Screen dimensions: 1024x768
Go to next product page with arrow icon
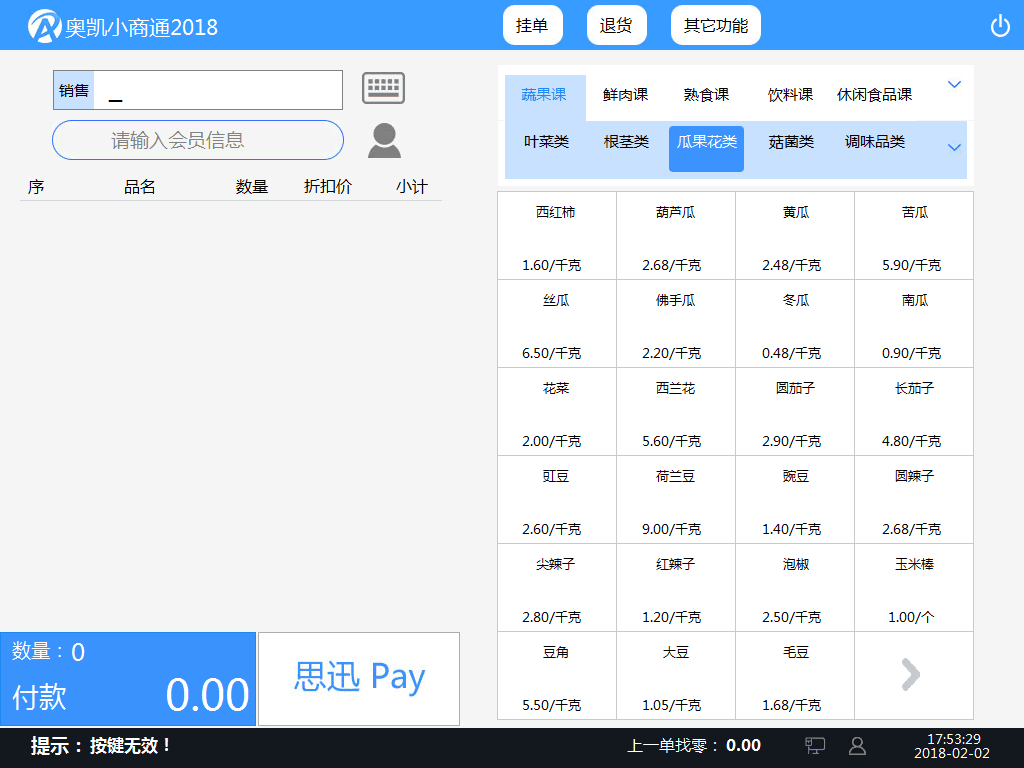coord(910,674)
